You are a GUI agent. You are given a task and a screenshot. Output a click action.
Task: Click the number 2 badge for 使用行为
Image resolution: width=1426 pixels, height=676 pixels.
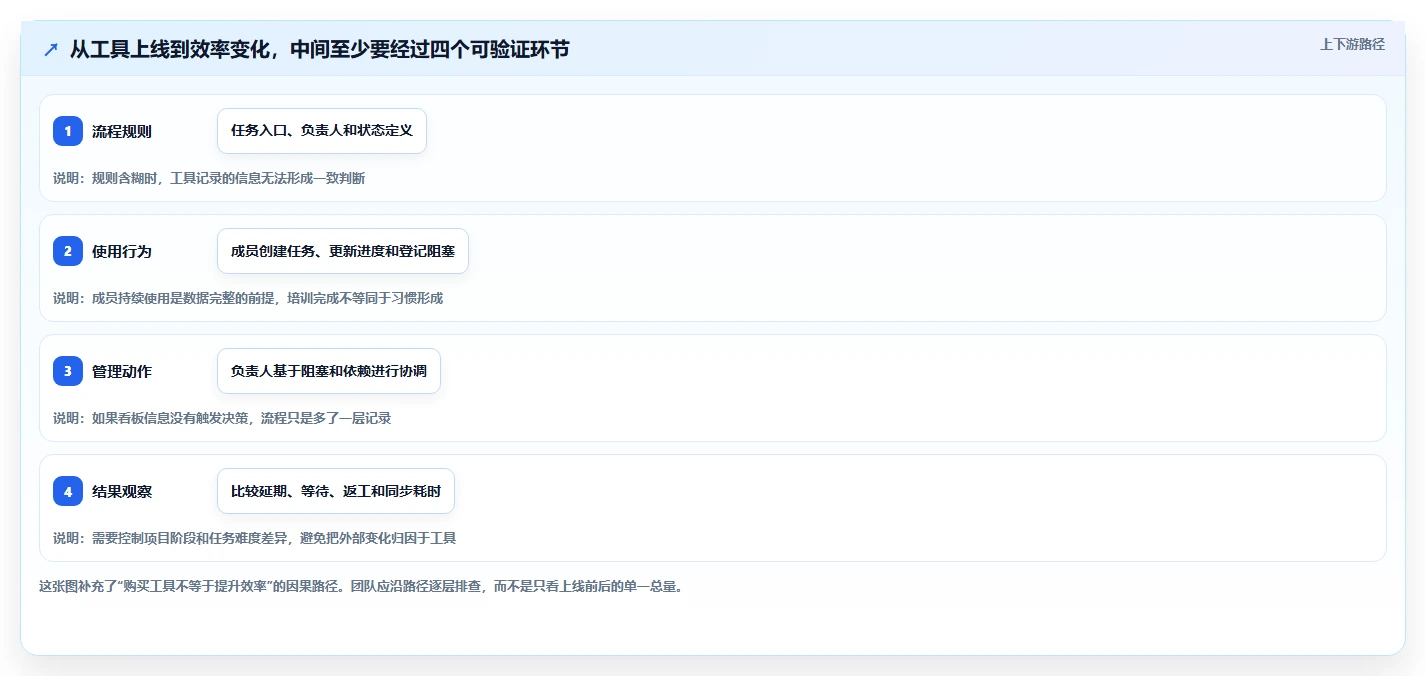tap(68, 251)
